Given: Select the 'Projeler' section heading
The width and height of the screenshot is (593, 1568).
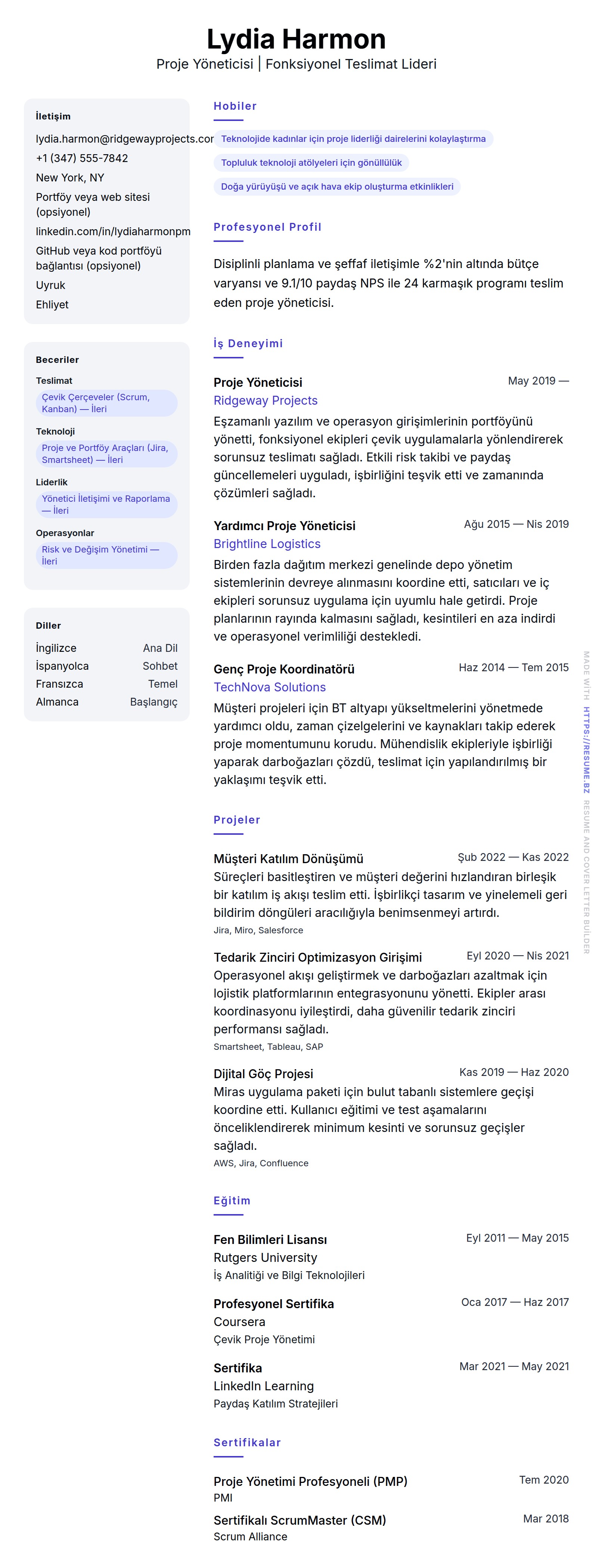Looking at the screenshot, I should pos(237,820).
